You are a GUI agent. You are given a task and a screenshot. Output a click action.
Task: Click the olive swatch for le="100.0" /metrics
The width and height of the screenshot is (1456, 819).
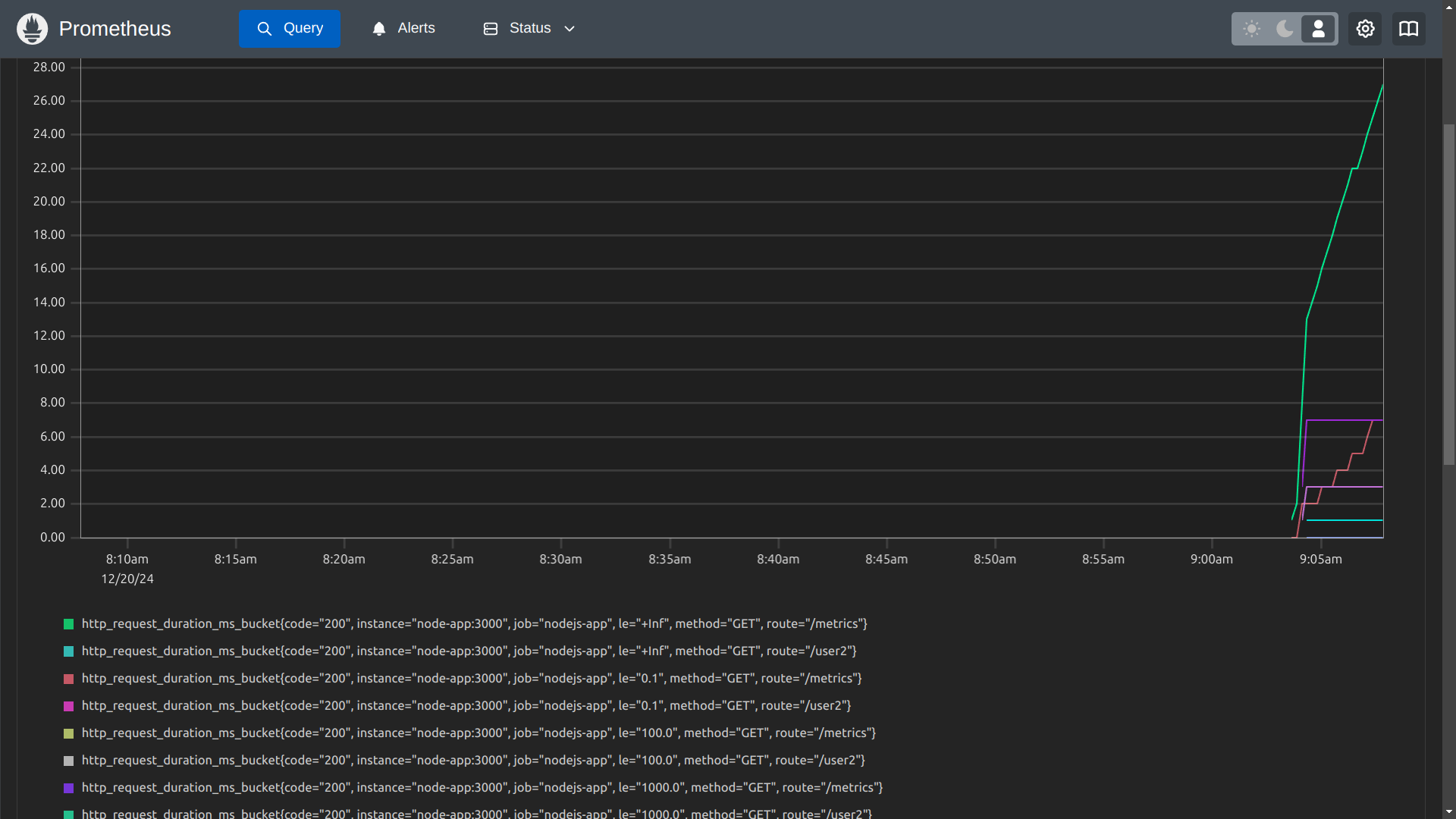(x=69, y=733)
